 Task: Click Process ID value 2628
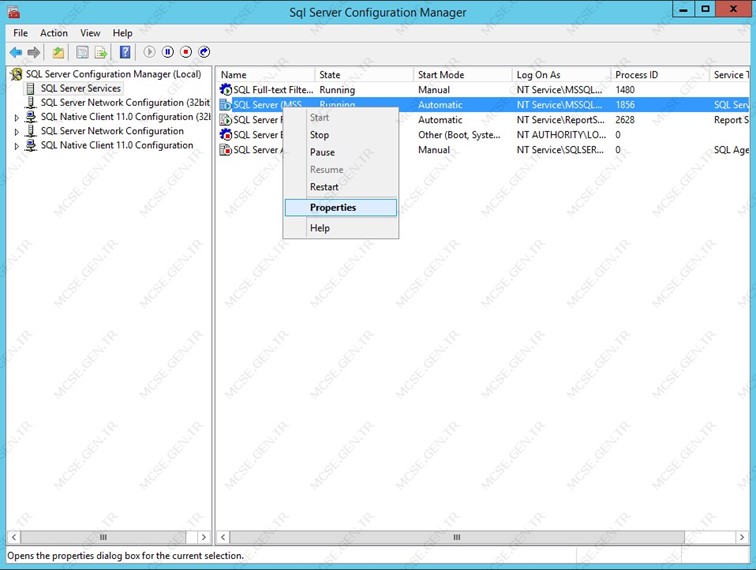pos(625,120)
